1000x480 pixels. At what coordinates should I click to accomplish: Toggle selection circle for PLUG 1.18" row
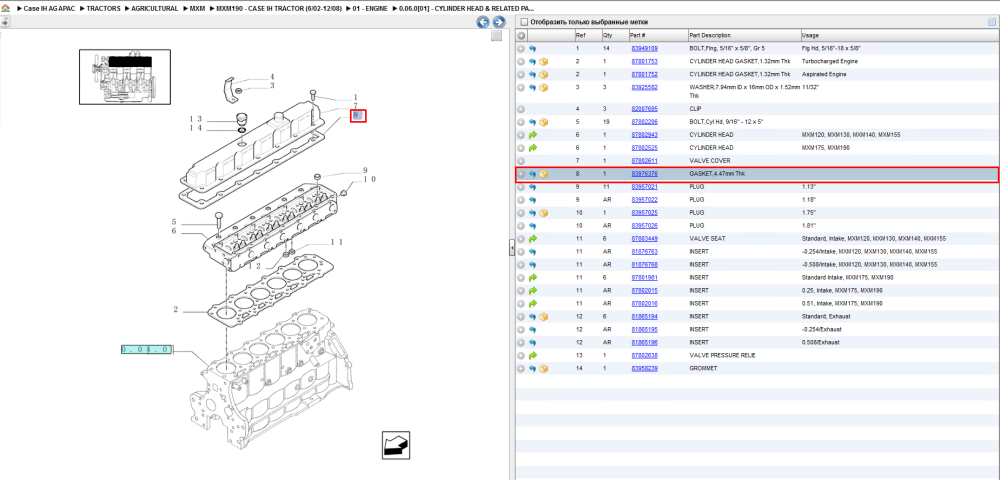[x=521, y=200]
